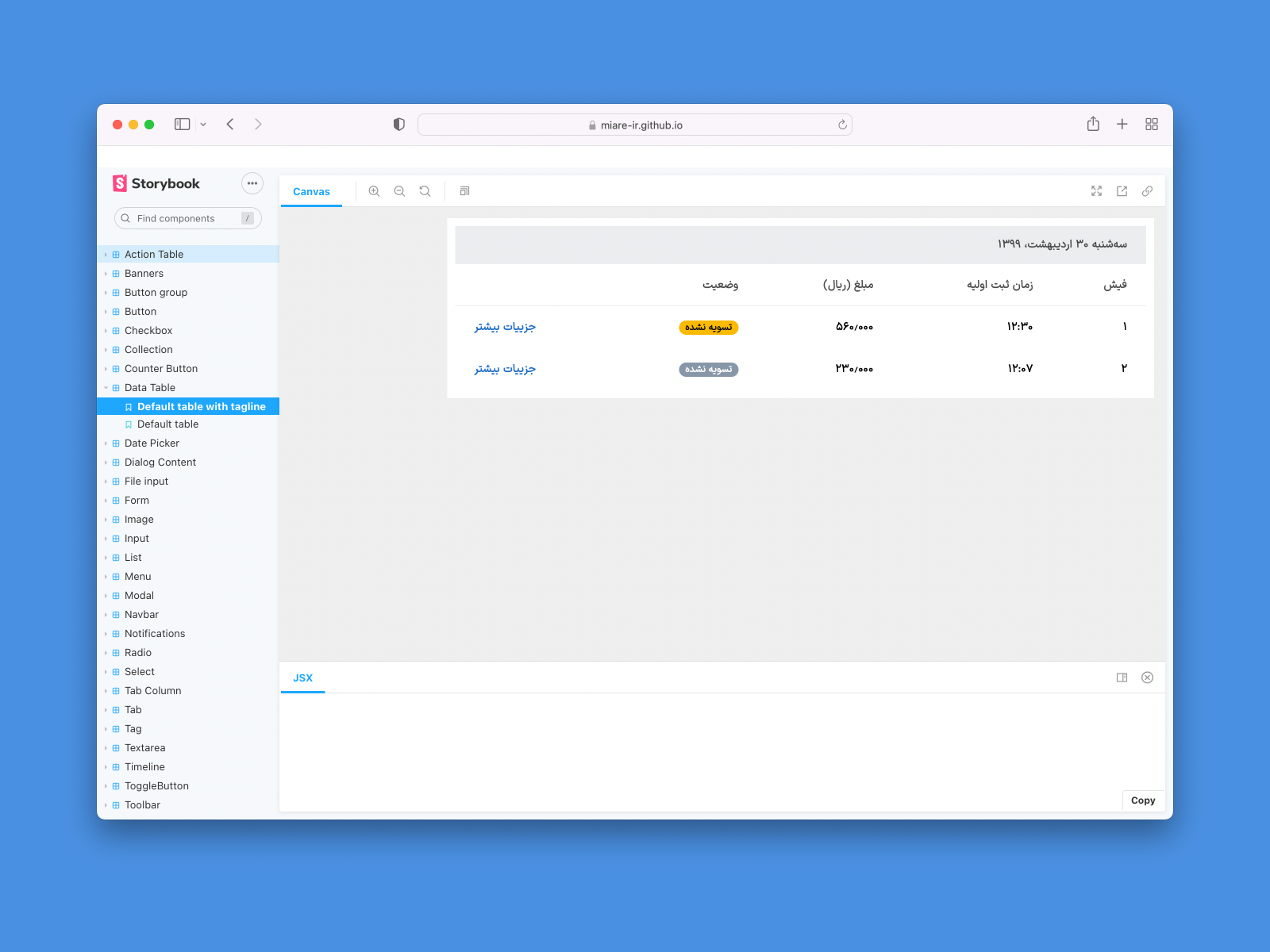The image size is (1270, 952).
Task: Click the miare-ir.github.io address bar
Action: (635, 125)
